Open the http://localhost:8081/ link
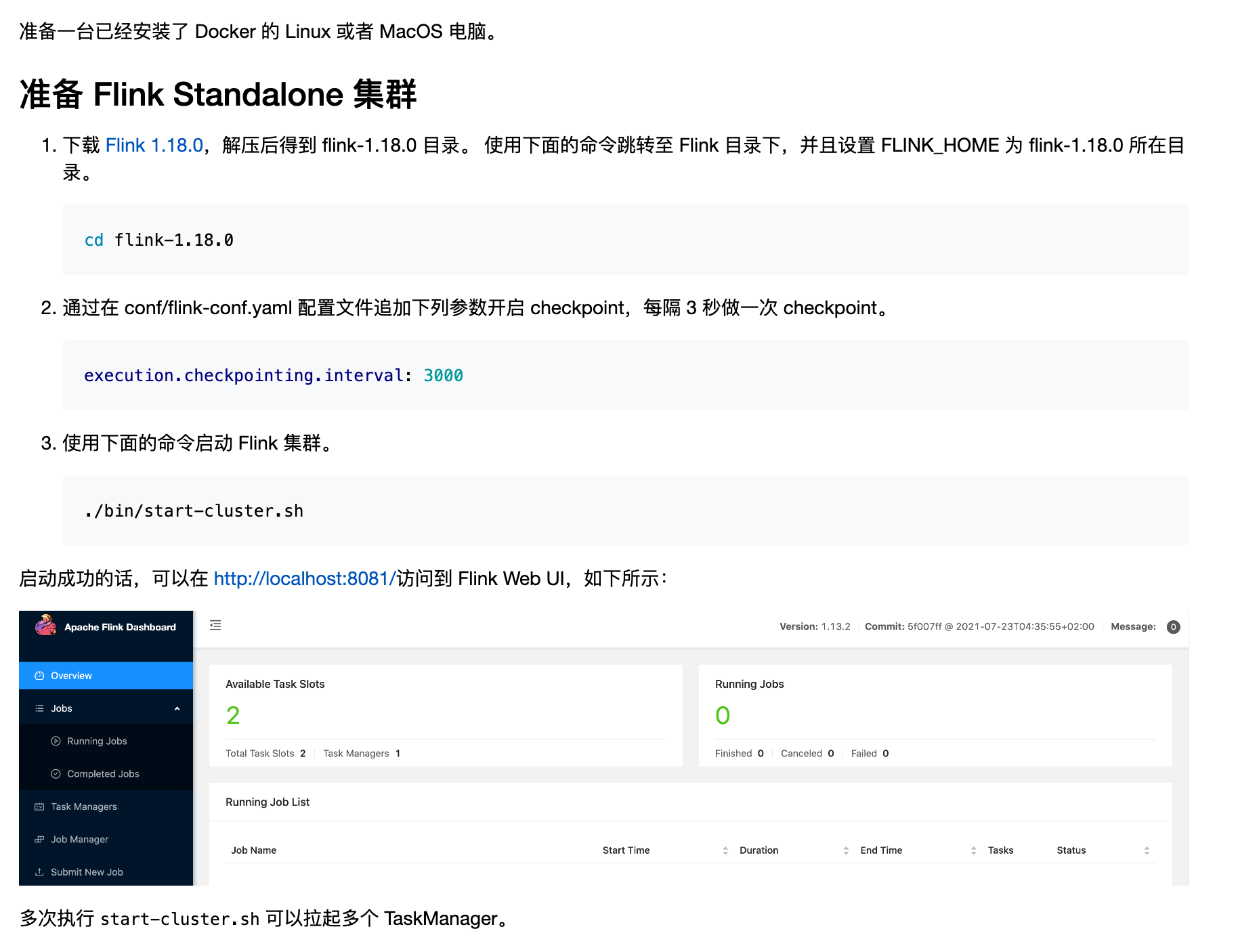The image size is (1238, 952). click(305, 578)
